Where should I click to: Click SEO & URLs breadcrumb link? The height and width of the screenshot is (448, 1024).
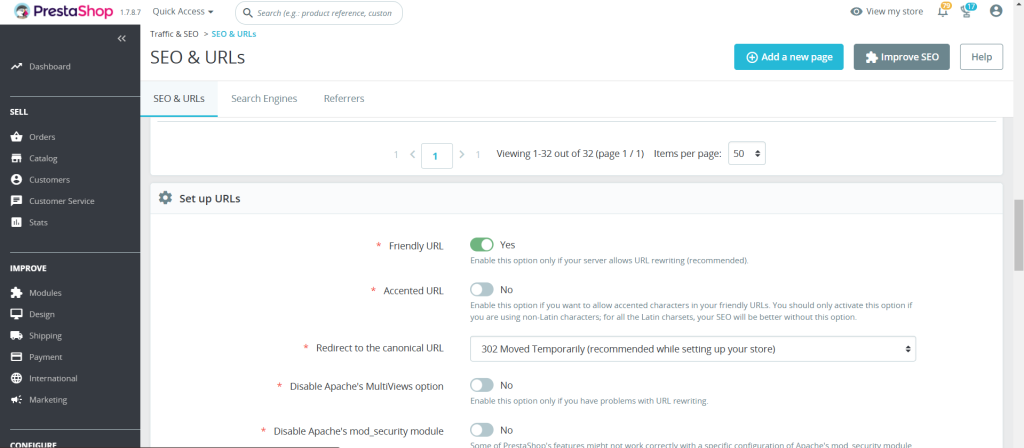(234, 34)
